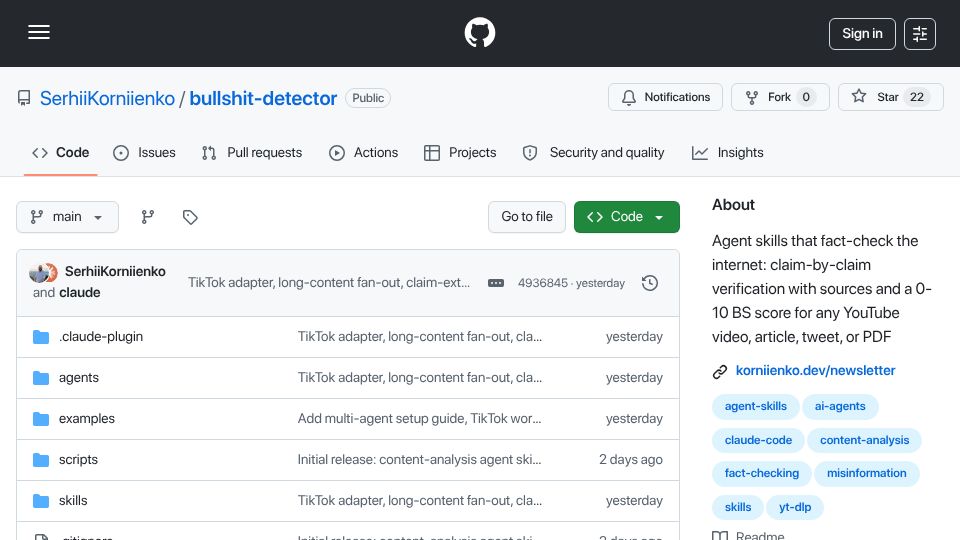This screenshot has height=540, width=960.
Task: Open the .claude-plugin folder
Action: [x=101, y=337]
